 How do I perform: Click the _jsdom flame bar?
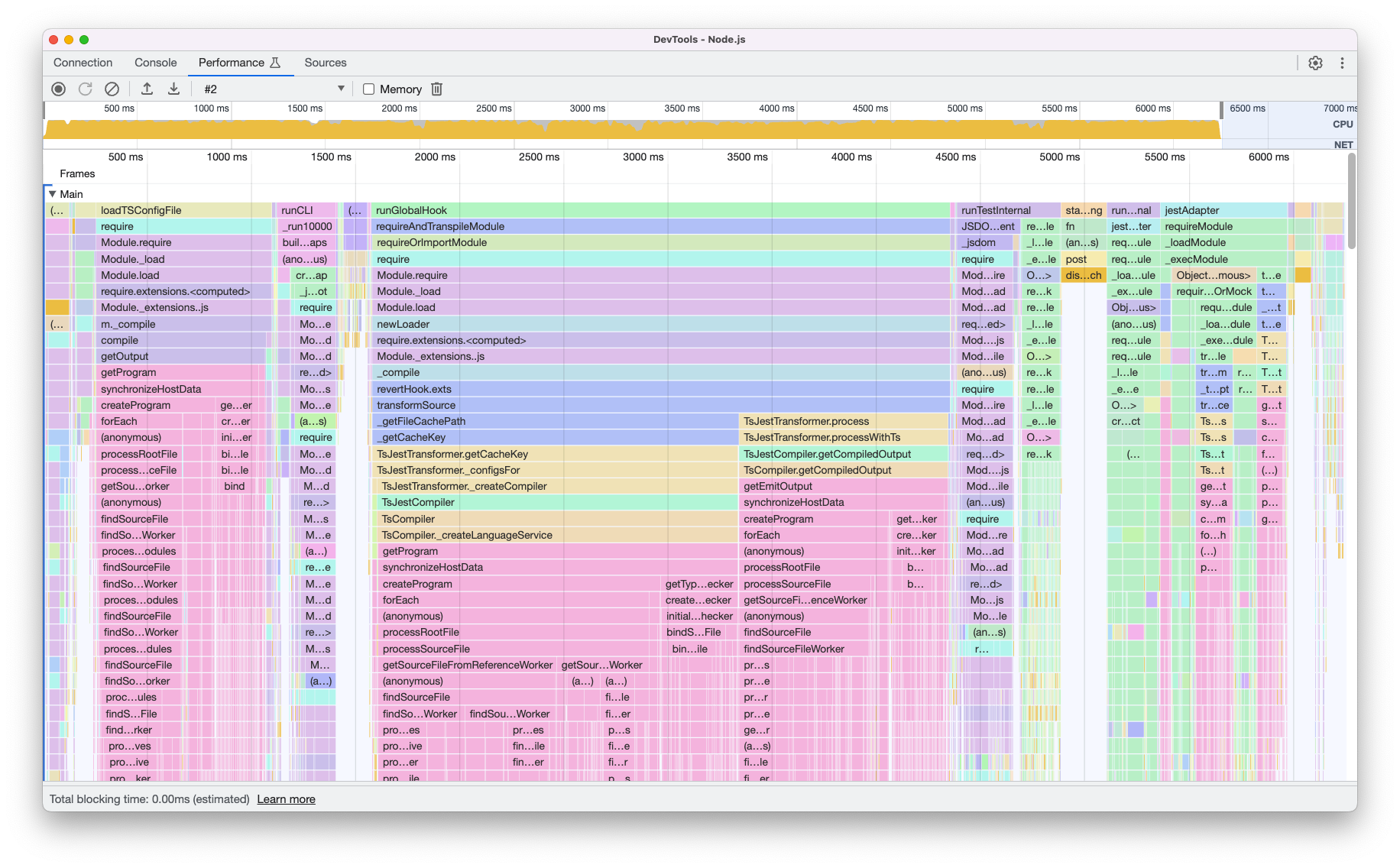[x=985, y=242]
